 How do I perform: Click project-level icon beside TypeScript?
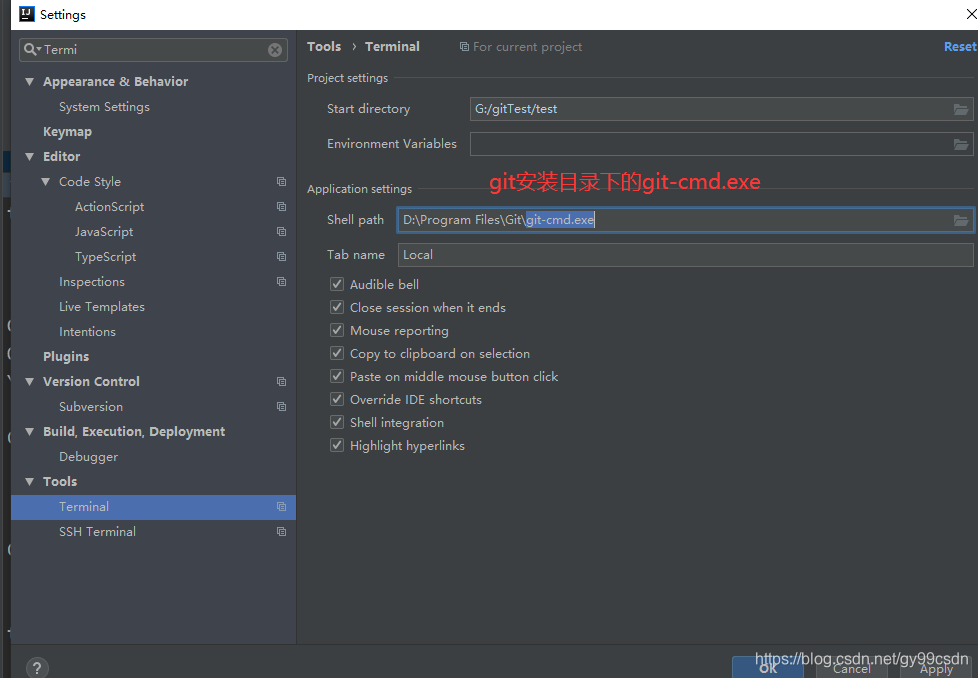pyautogui.click(x=281, y=256)
